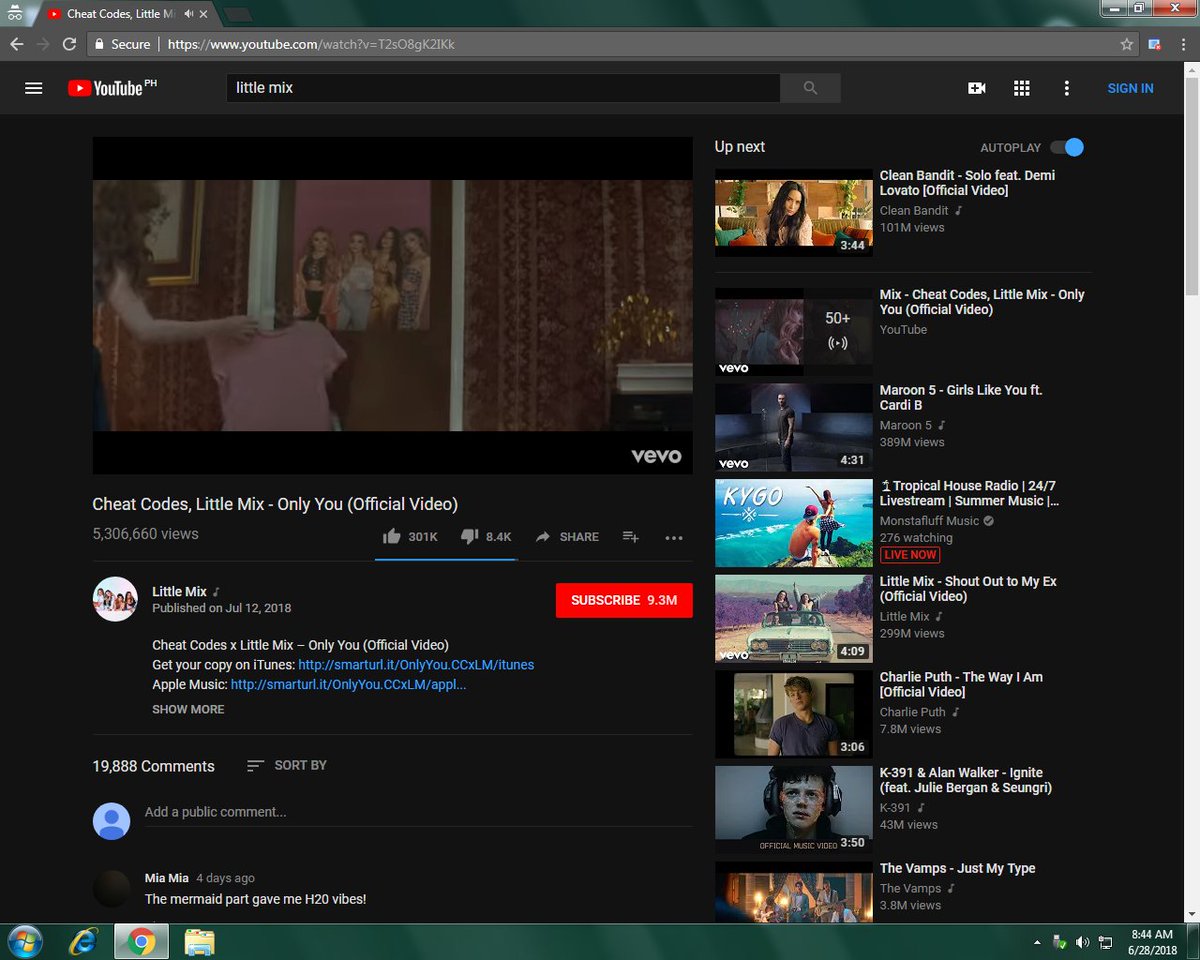Click the video player frame

coord(392,305)
